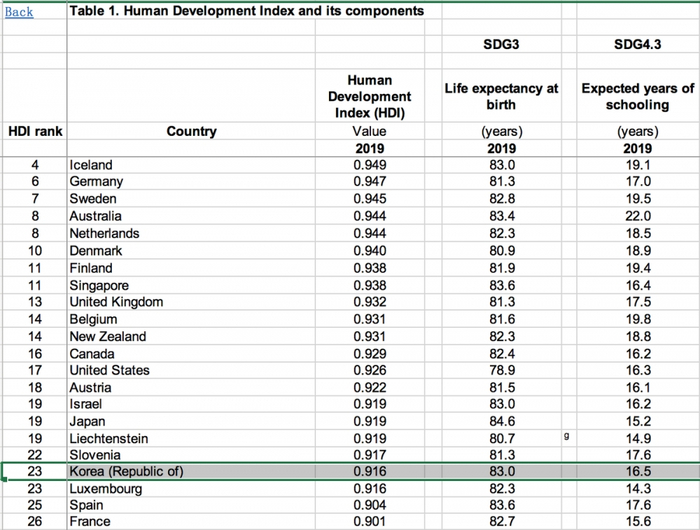Click Germany's HDI value 0.947

[x=369, y=182]
